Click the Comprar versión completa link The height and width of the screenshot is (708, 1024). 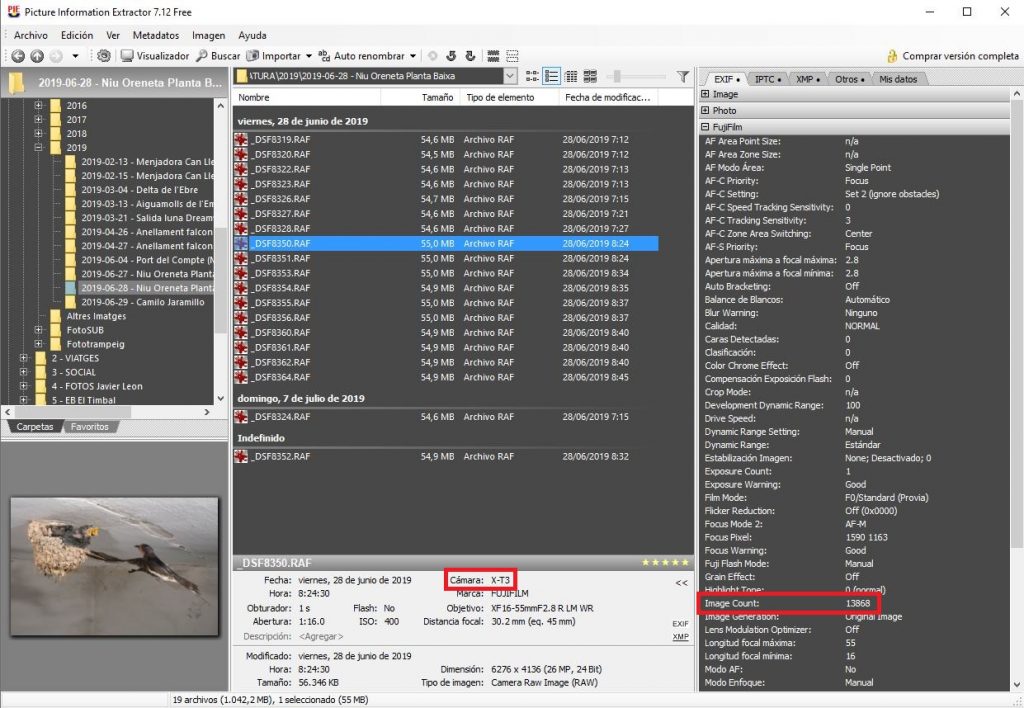click(x=963, y=56)
